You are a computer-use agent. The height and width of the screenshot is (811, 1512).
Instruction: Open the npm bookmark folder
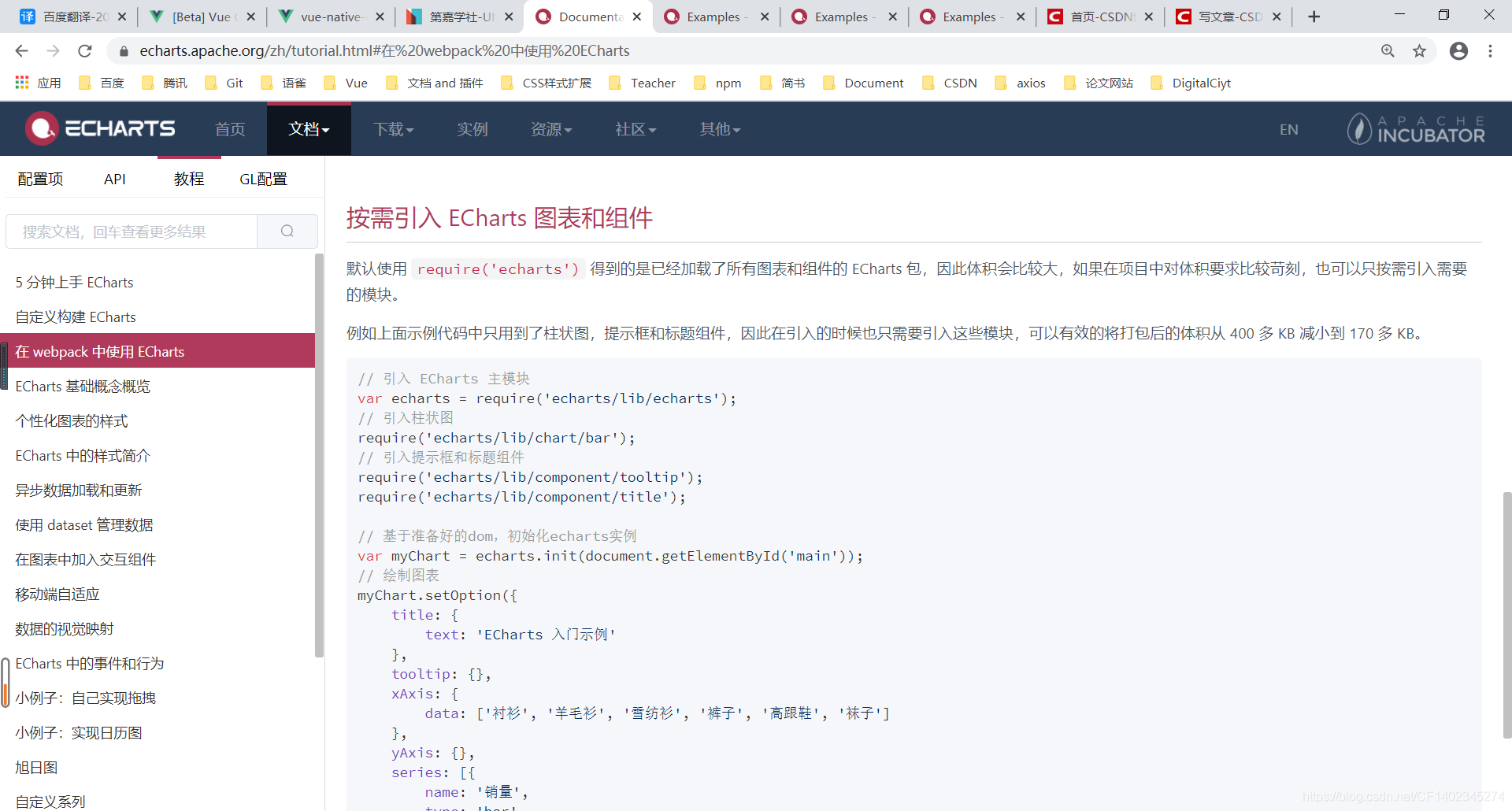point(717,83)
